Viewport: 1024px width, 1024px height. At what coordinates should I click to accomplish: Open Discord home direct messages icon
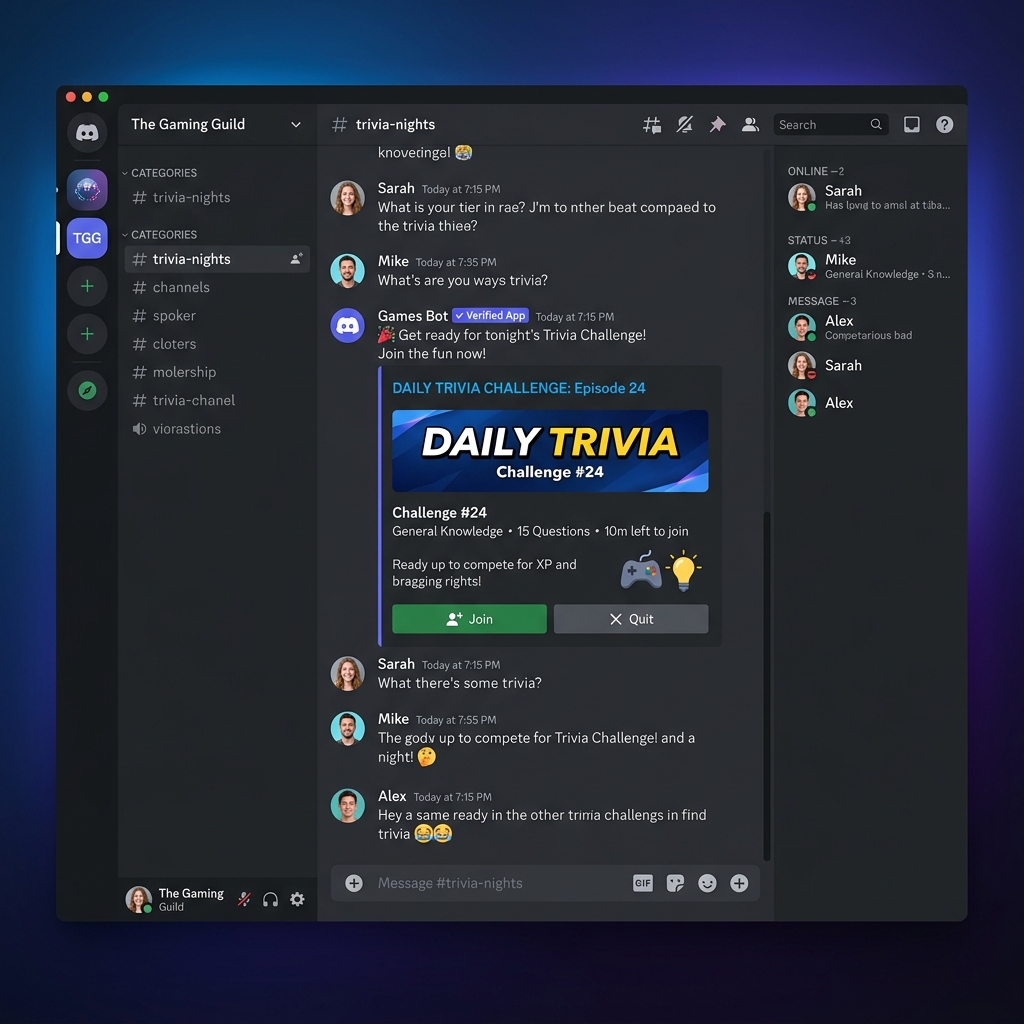coord(87,132)
